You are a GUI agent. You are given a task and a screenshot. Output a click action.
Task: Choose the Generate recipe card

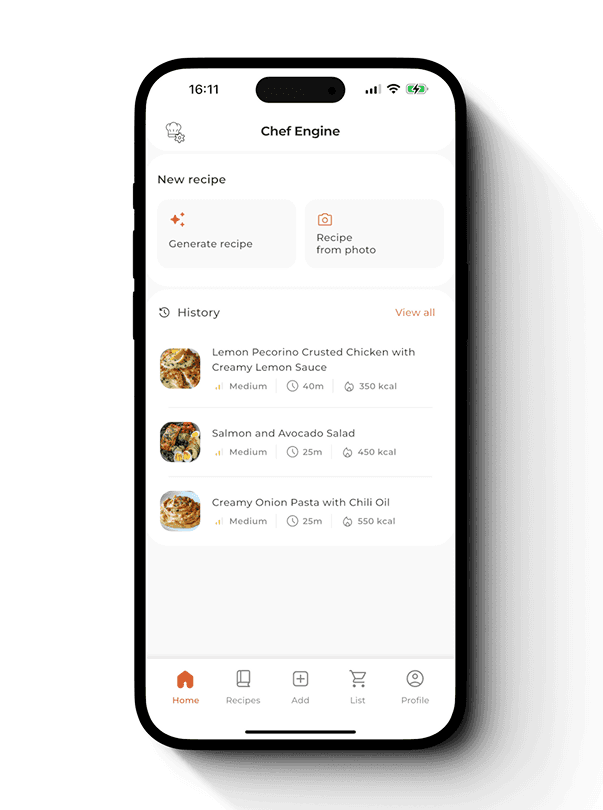(226, 233)
